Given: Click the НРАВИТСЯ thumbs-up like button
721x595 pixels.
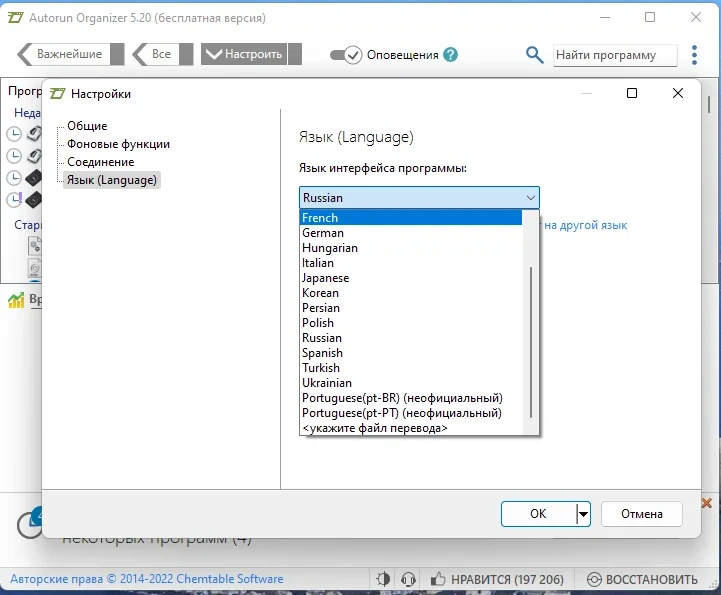Looking at the screenshot, I should point(497,579).
